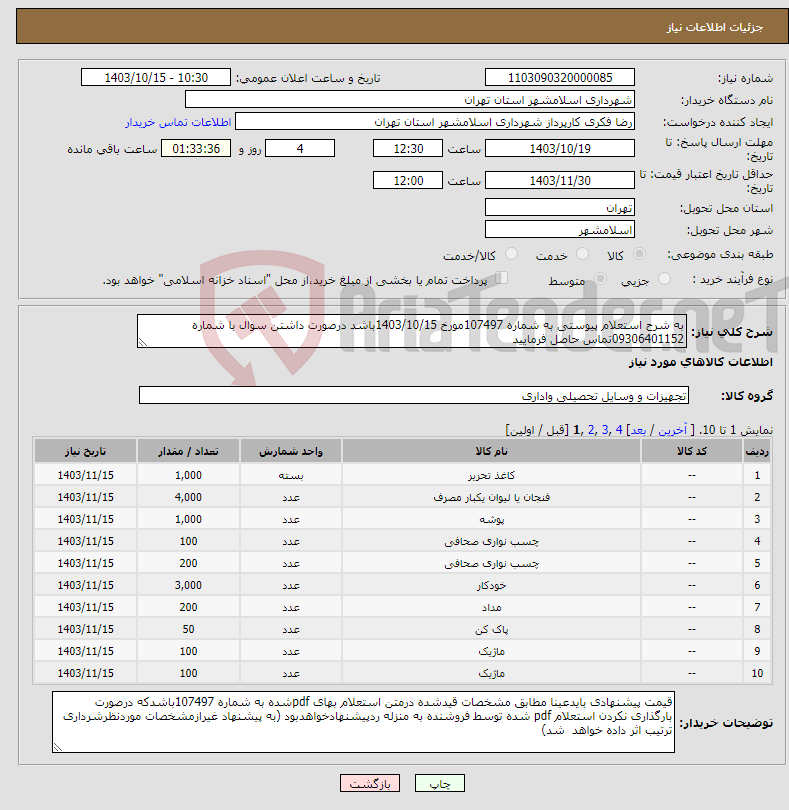Click the item name پاک کن
The image size is (789, 810).
pos(491,629)
